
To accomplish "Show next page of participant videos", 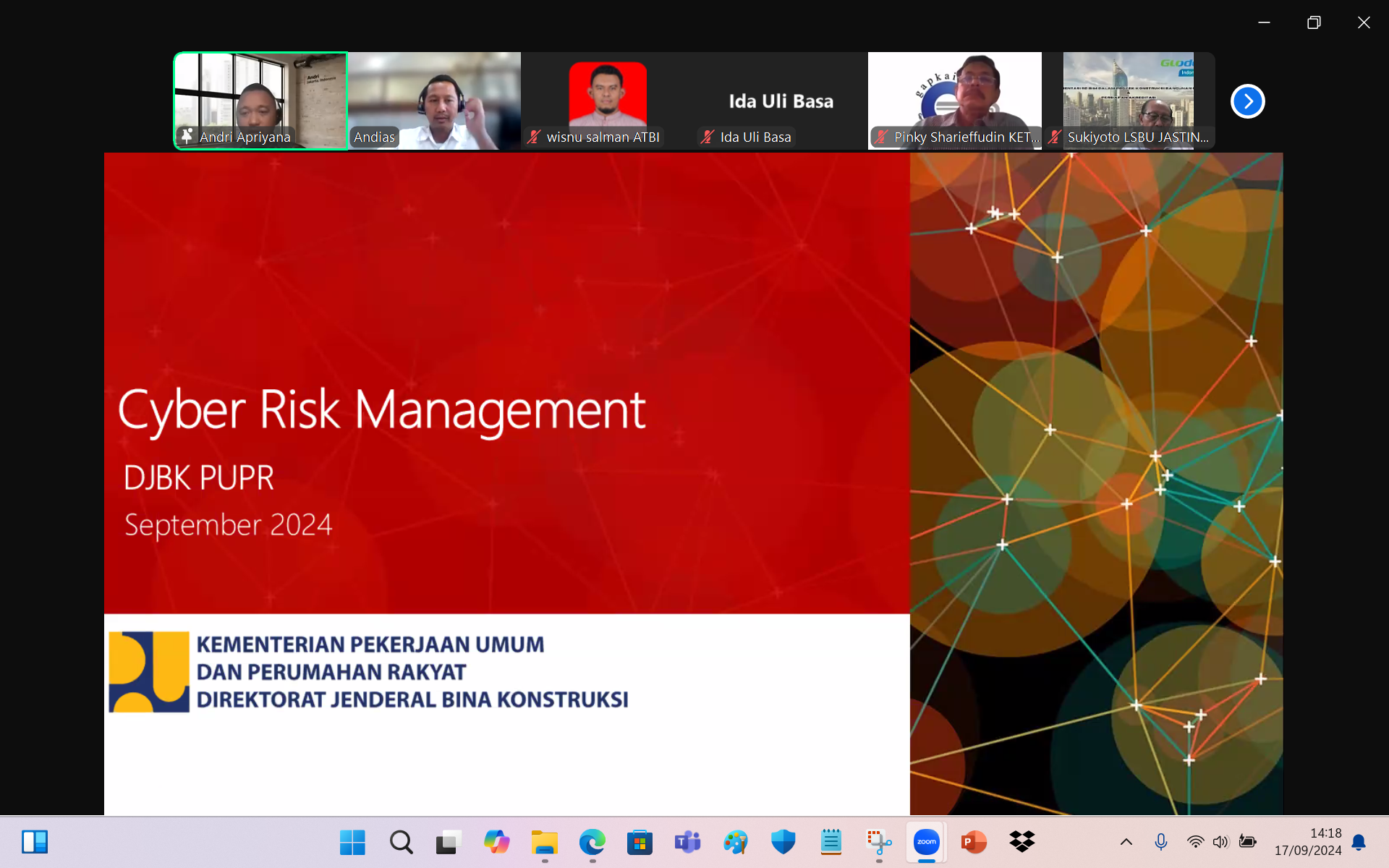I will (1247, 101).
